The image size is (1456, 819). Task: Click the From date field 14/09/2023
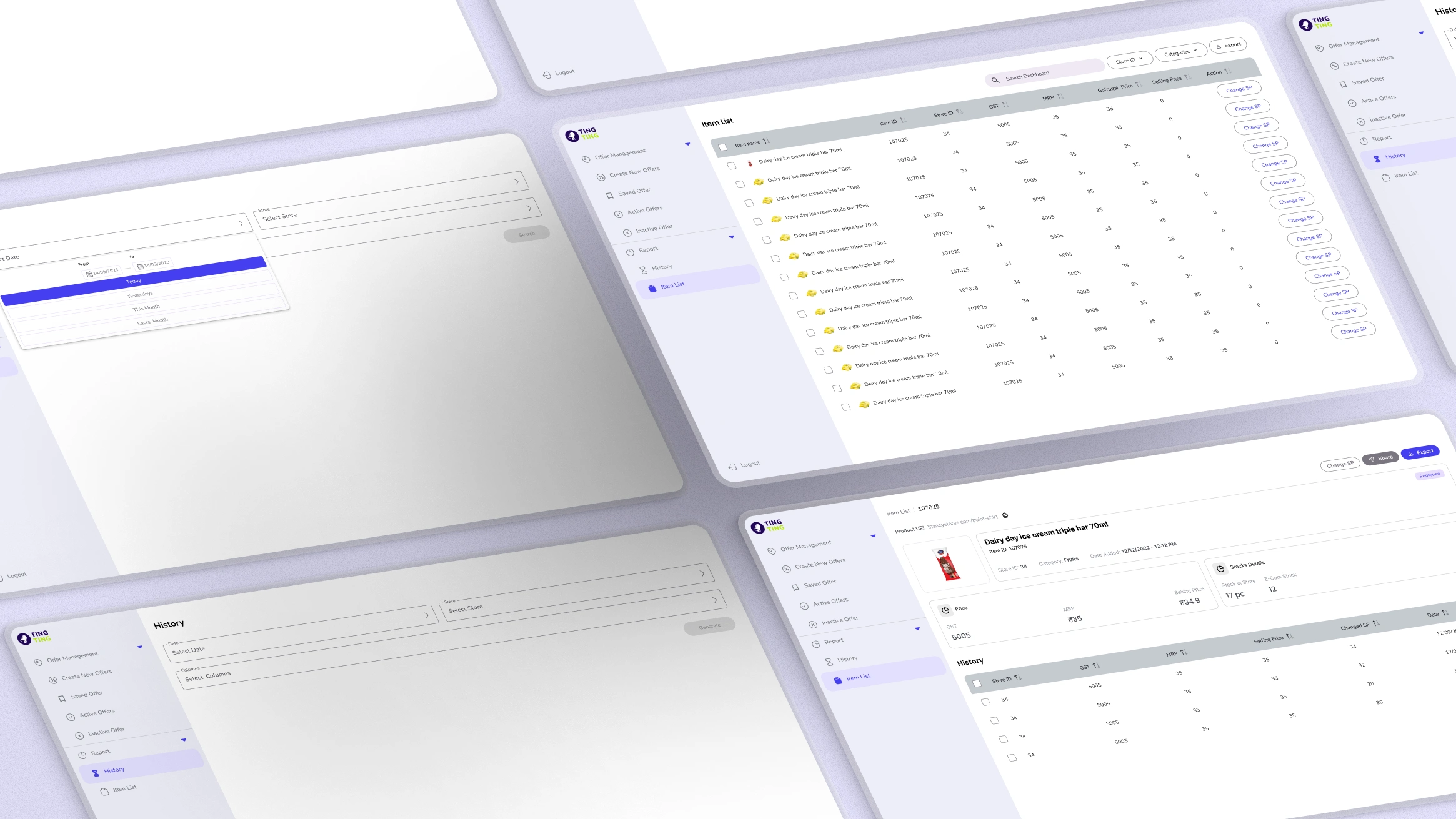(102, 272)
